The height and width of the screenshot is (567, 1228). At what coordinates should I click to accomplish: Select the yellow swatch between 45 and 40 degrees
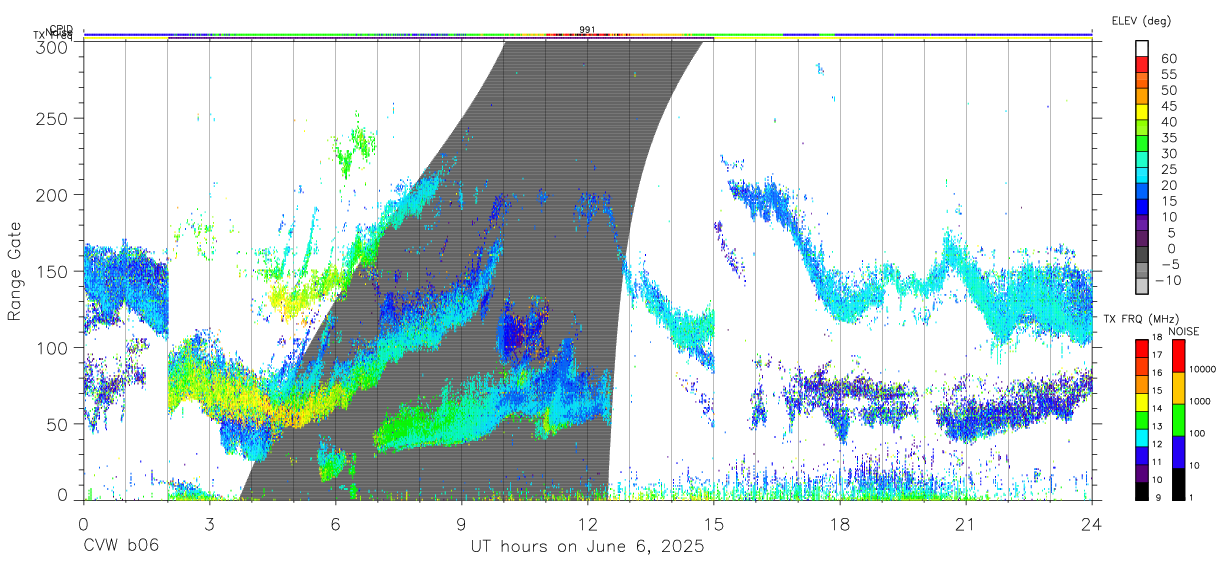(1142, 111)
